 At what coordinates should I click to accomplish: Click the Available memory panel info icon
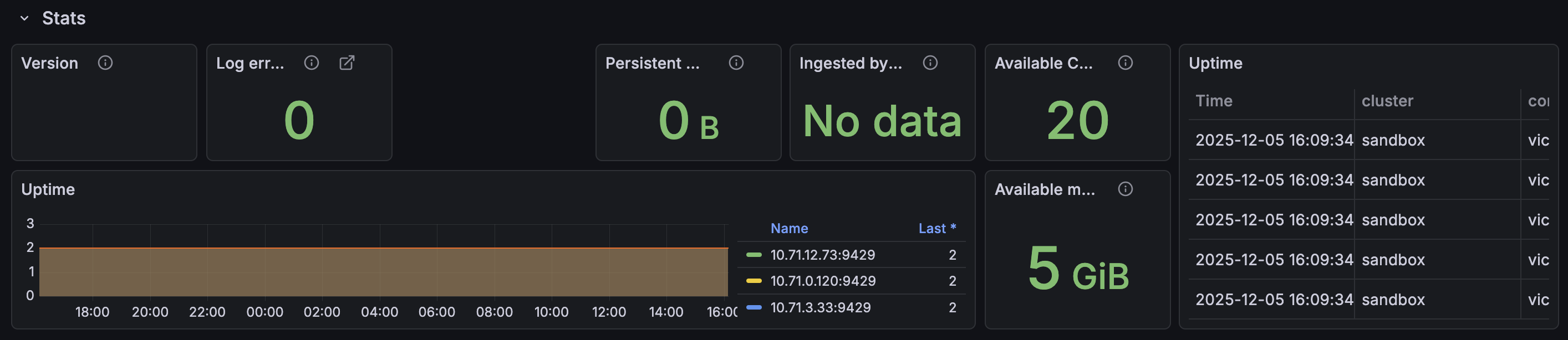point(1126,189)
